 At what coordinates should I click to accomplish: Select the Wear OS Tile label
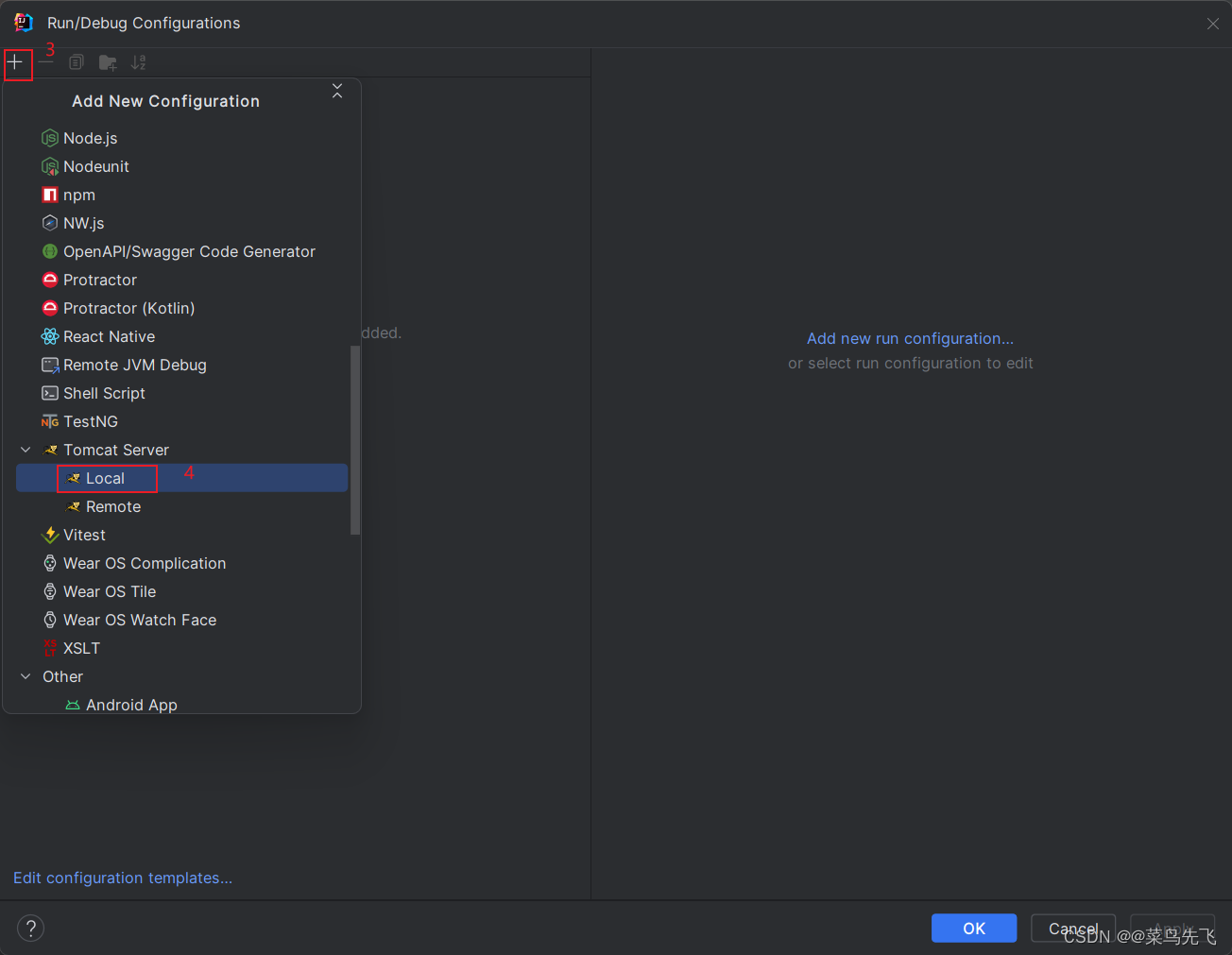110,591
